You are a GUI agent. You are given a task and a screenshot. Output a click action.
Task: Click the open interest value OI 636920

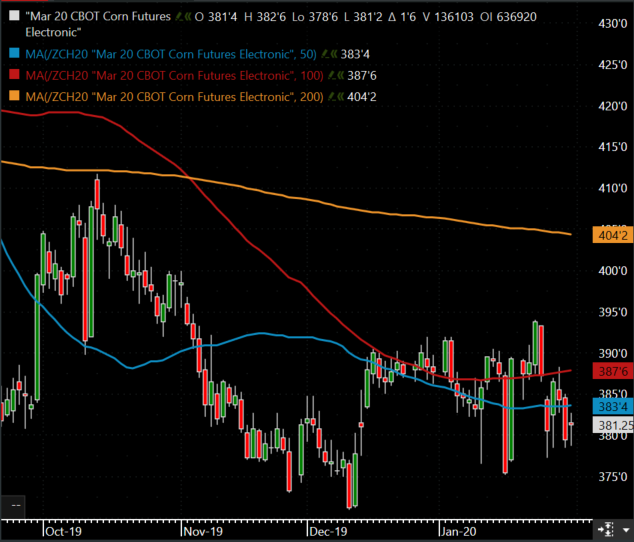click(x=508, y=17)
